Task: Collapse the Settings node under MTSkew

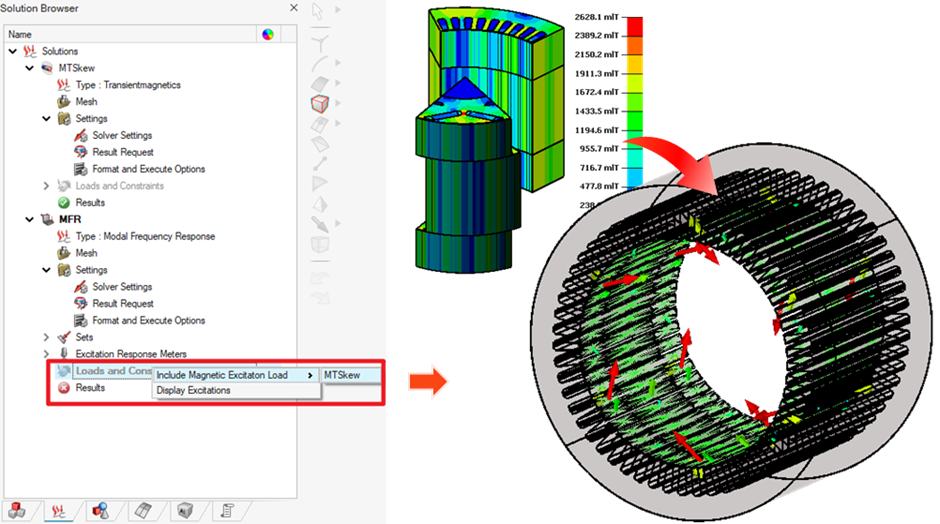Action: (46, 118)
